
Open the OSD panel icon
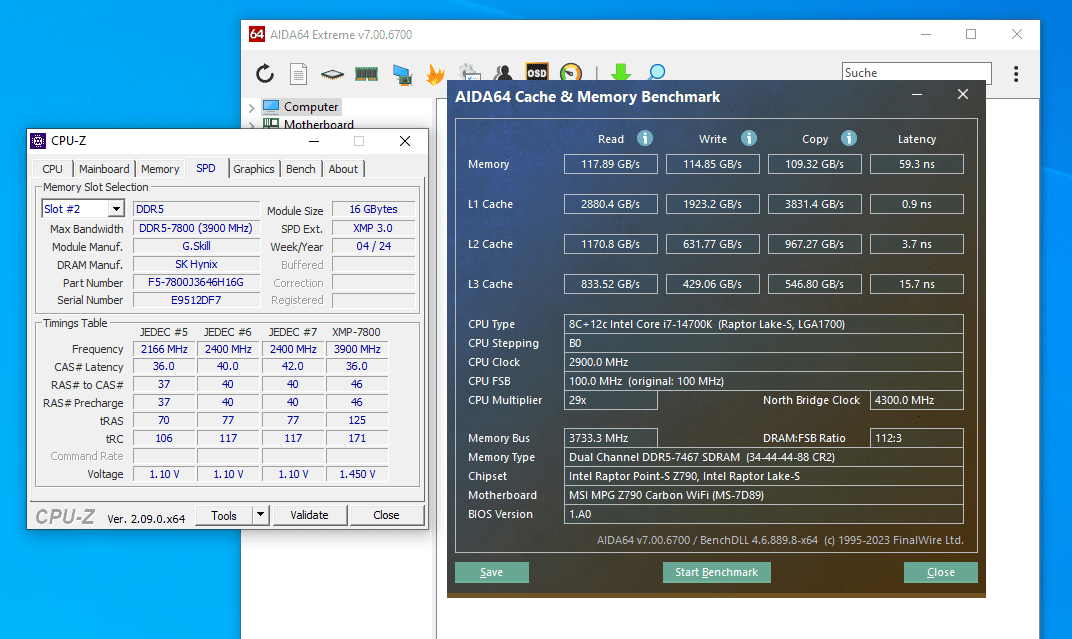[537, 72]
